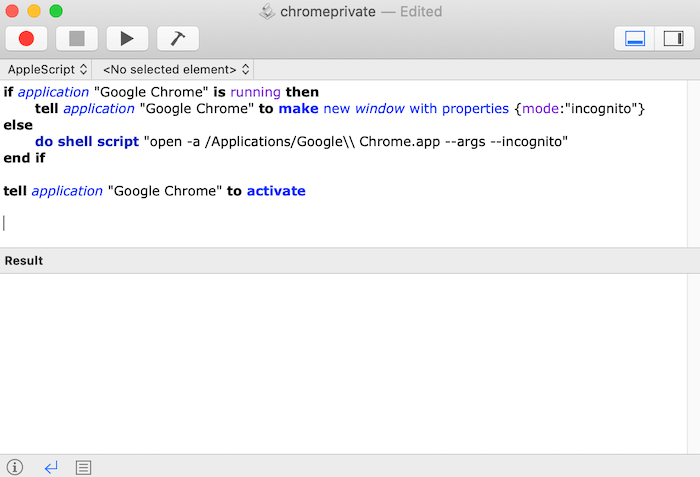Image resolution: width=700 pixels, height=477 pixels.
Task: Click the 'end if' line
Action: coord(24,158)
